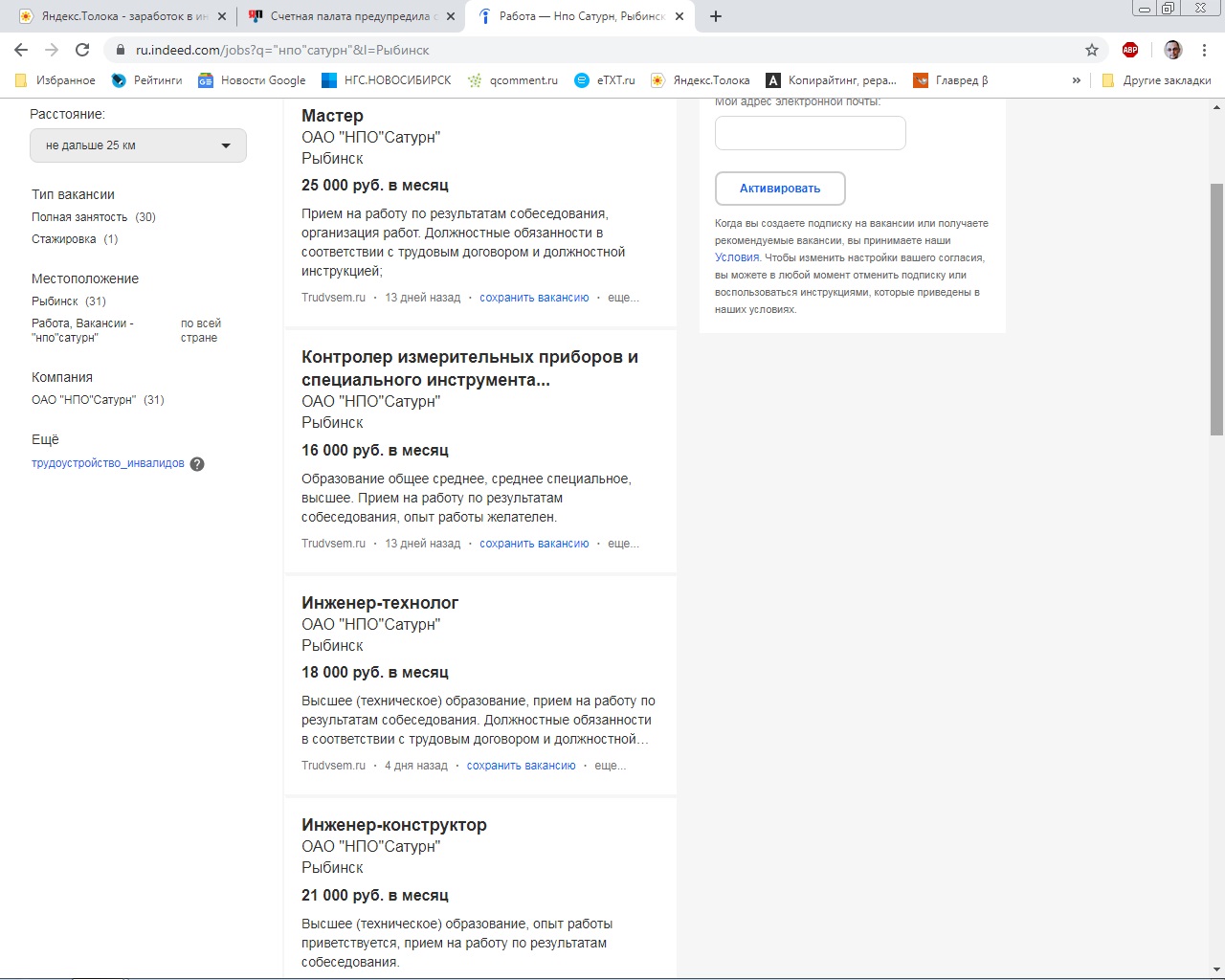This screenshot has height=980, width=1225.
Task: Open the НГС.НОВОСИБИРСК bookmark
Action: pos(387,80)
